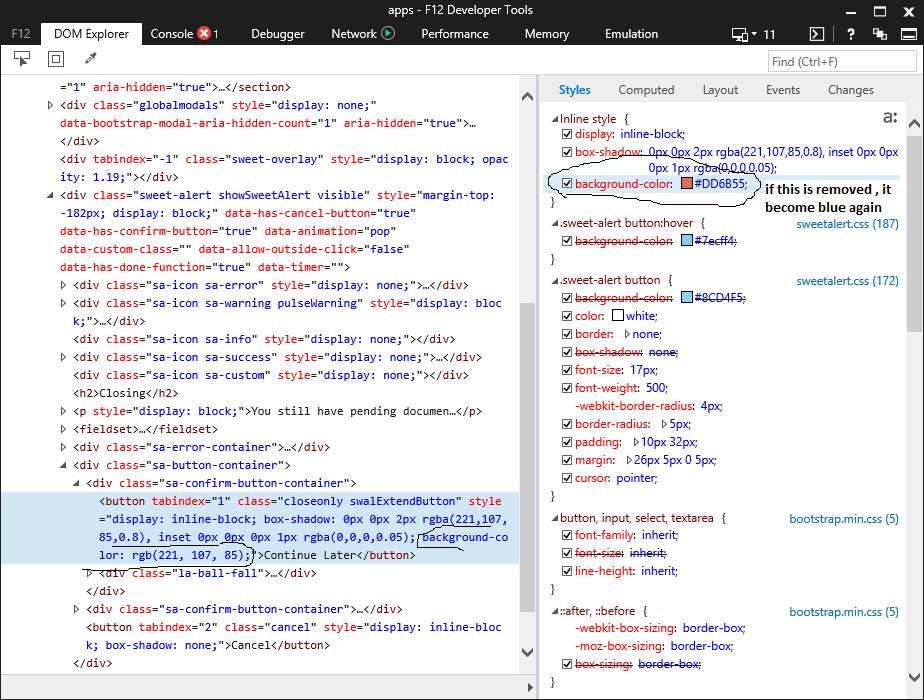Collapse the Inline style rule
924x700 pixels.
555,118
